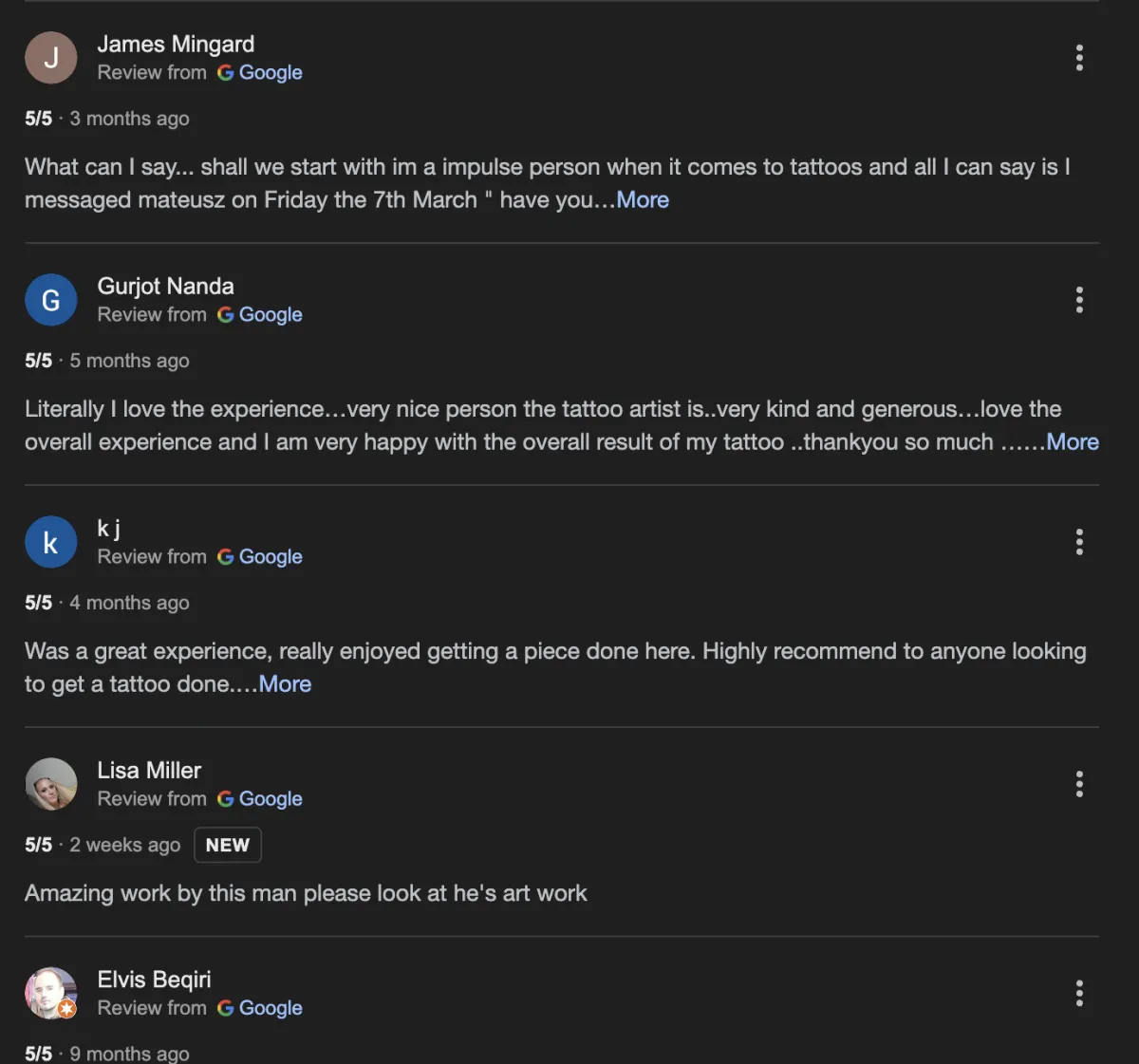Viewport: 1139px width, 1064px height.
Task: Expand Gurjot Nanda's review text with More
Action: 1073,442
